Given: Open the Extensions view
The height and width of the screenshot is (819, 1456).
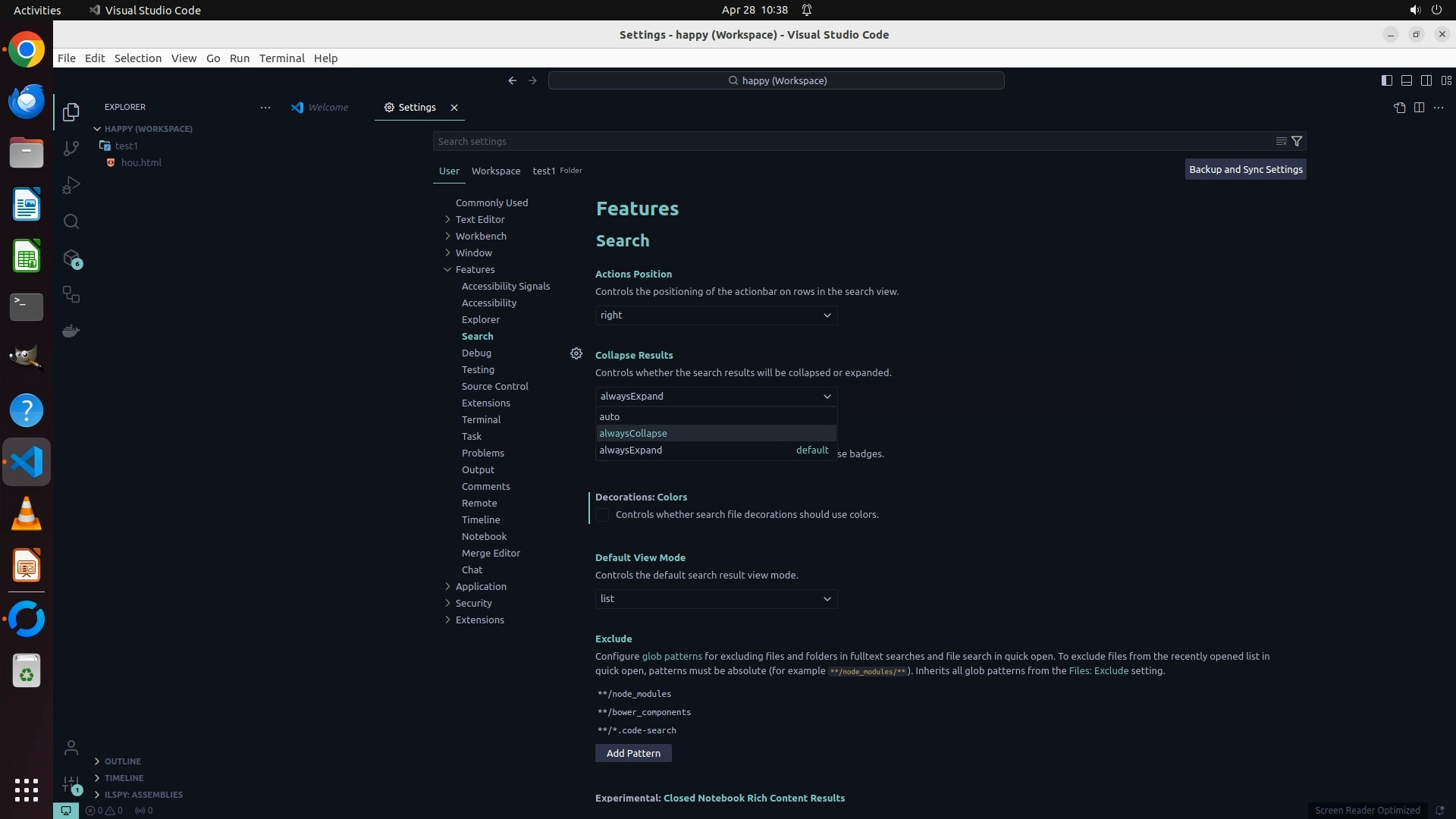Looking at the screenshot, I should point(71,259).
